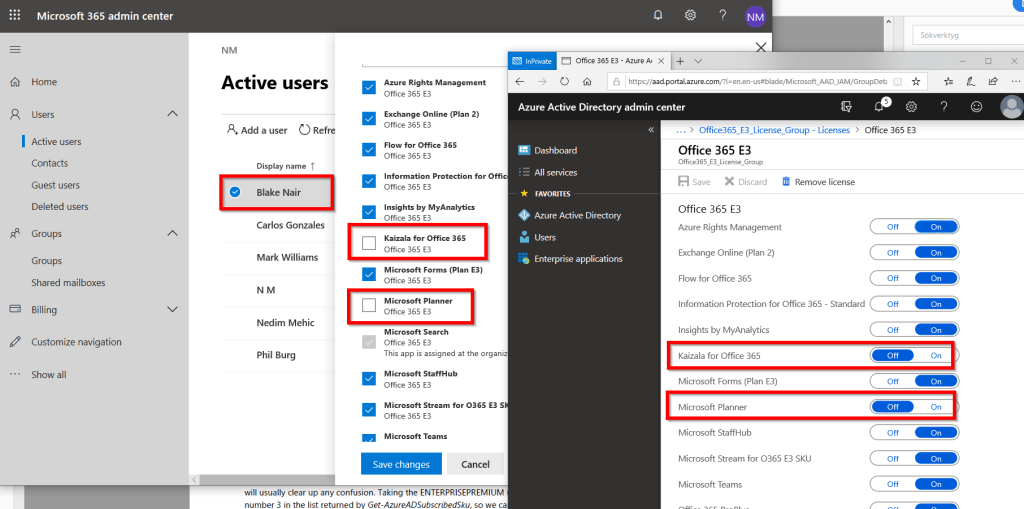Open Azure notifications bell with badge
Screen dimensions: 1024x509
pos(880,105)
